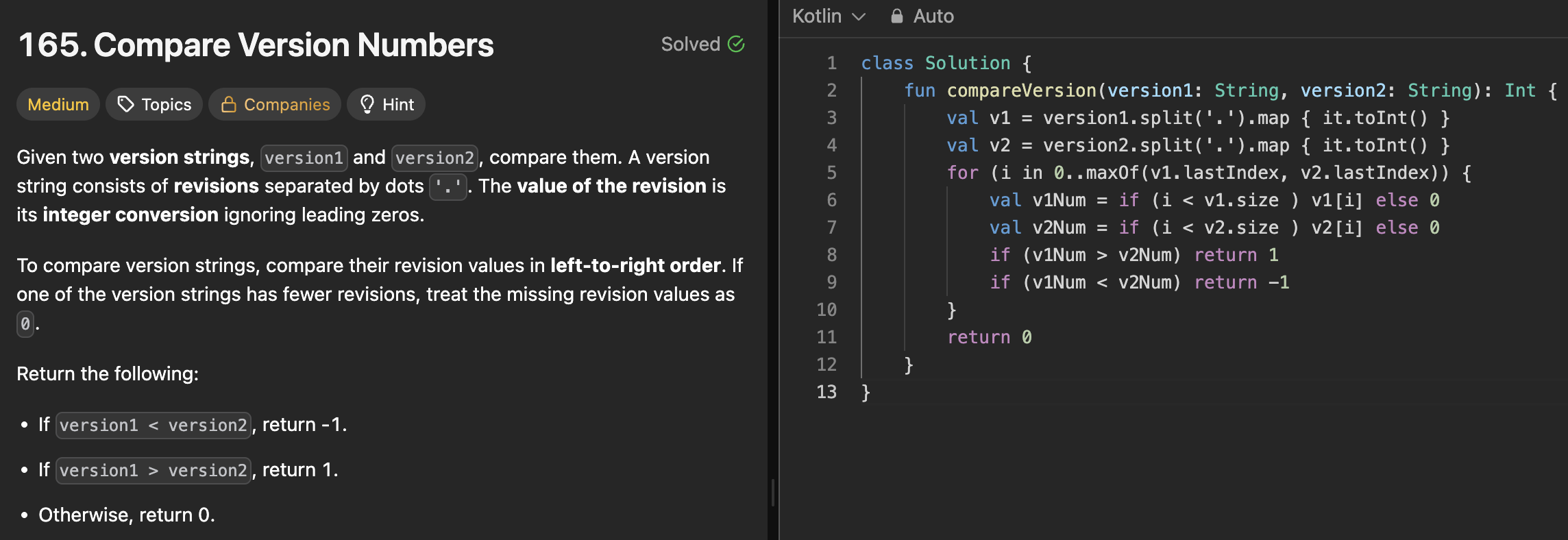Place cursor on the return 0 line
This screenshot has width=1568, height=540.
point(989,337)
